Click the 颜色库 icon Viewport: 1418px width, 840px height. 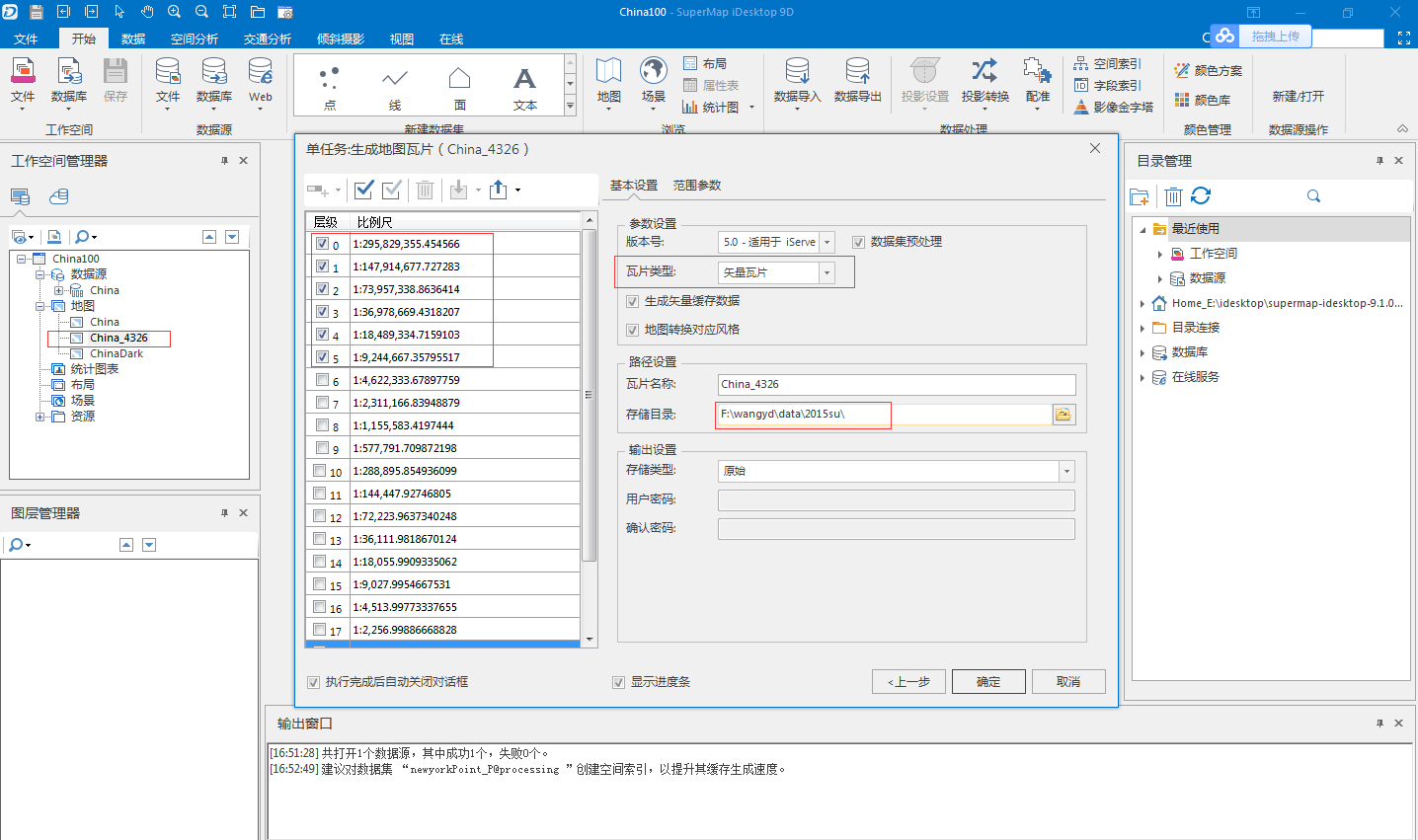[1182, 100]
